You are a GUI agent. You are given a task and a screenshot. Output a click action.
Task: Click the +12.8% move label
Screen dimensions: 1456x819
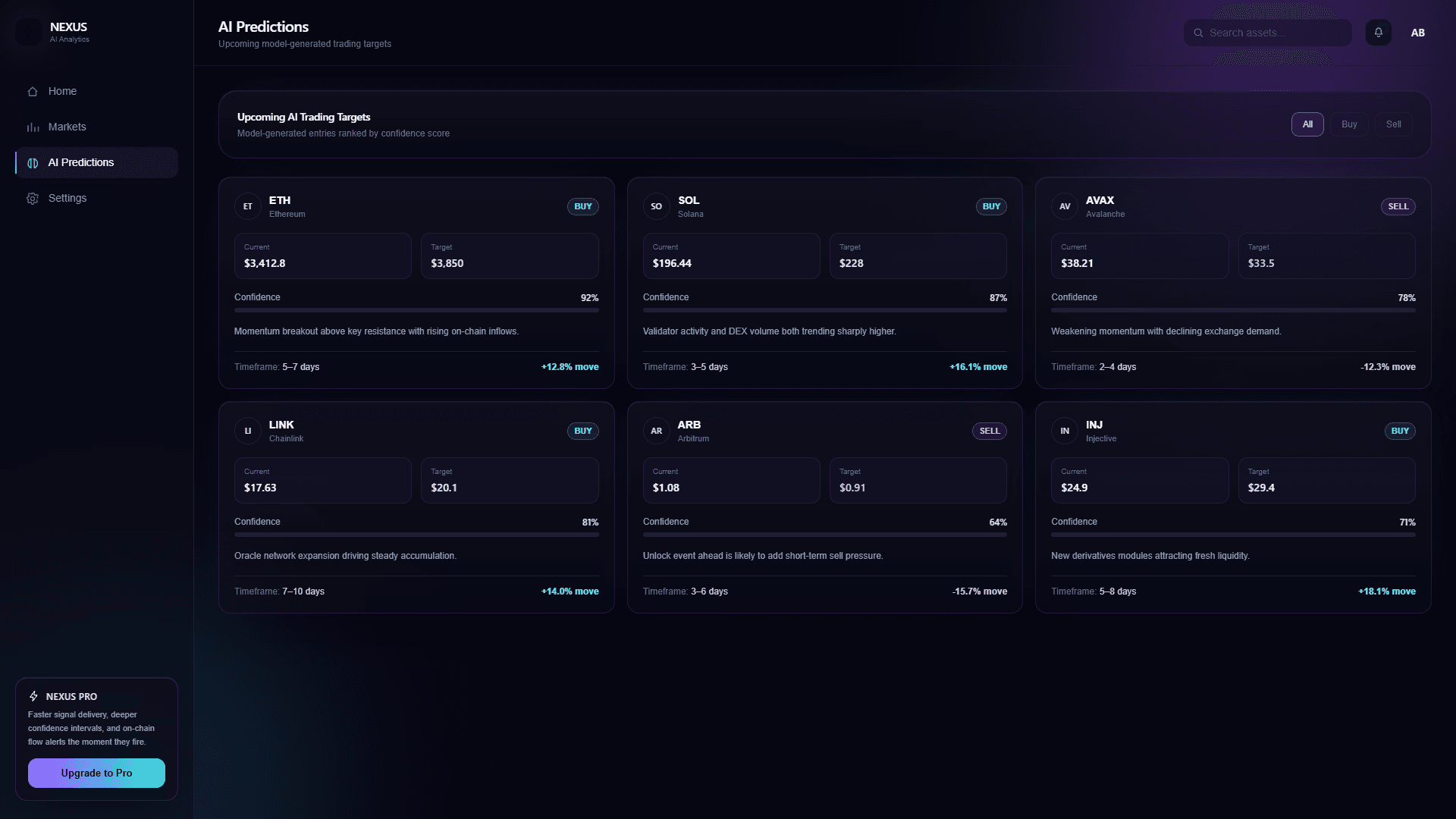(570, 367)
